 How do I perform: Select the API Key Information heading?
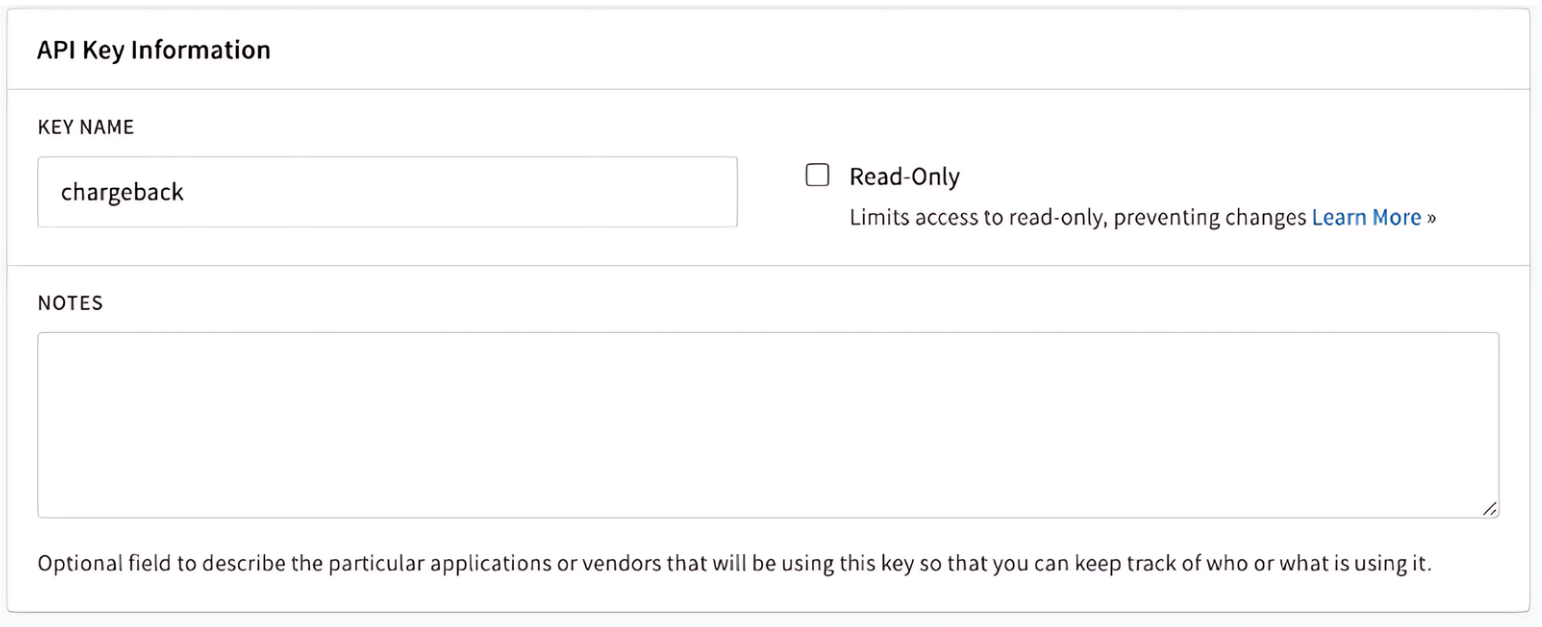tap(154, 50)
